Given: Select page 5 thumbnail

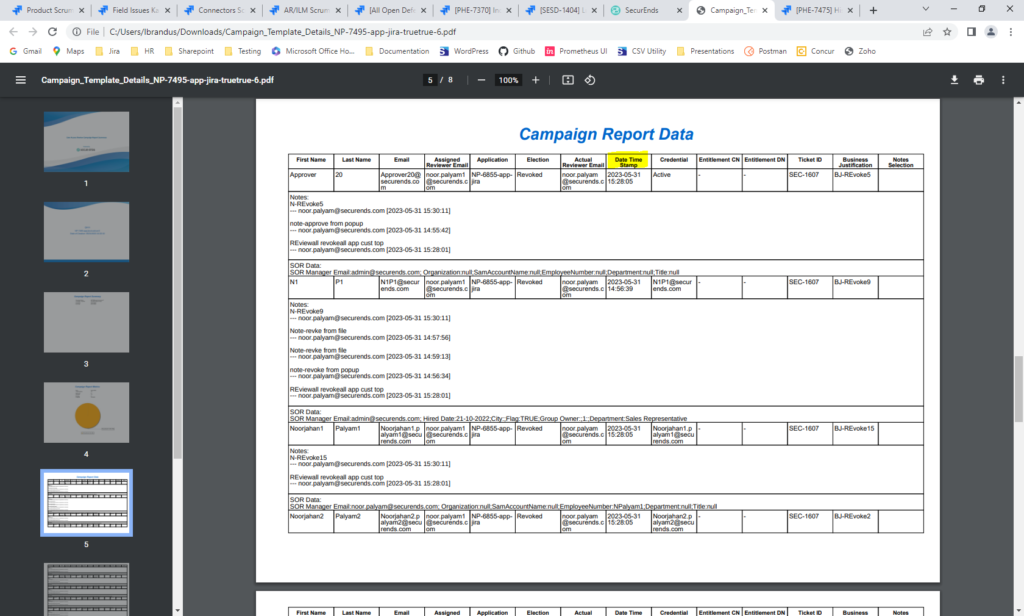Looking at the screenshot, I should [x=86, y=503].
